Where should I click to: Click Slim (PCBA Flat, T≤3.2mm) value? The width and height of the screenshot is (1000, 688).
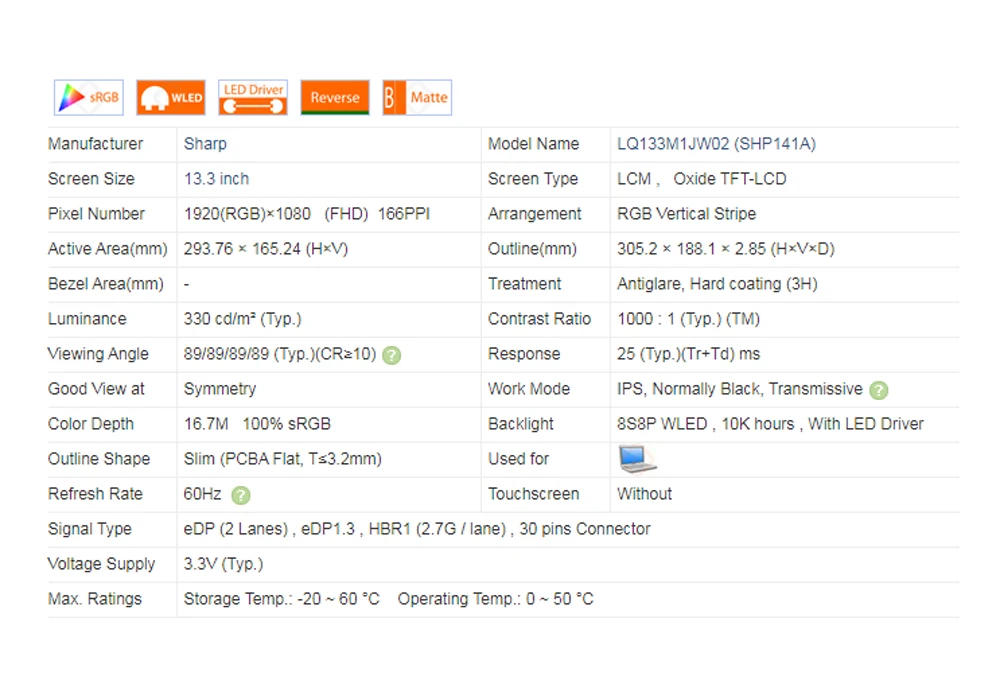(283, 460)
